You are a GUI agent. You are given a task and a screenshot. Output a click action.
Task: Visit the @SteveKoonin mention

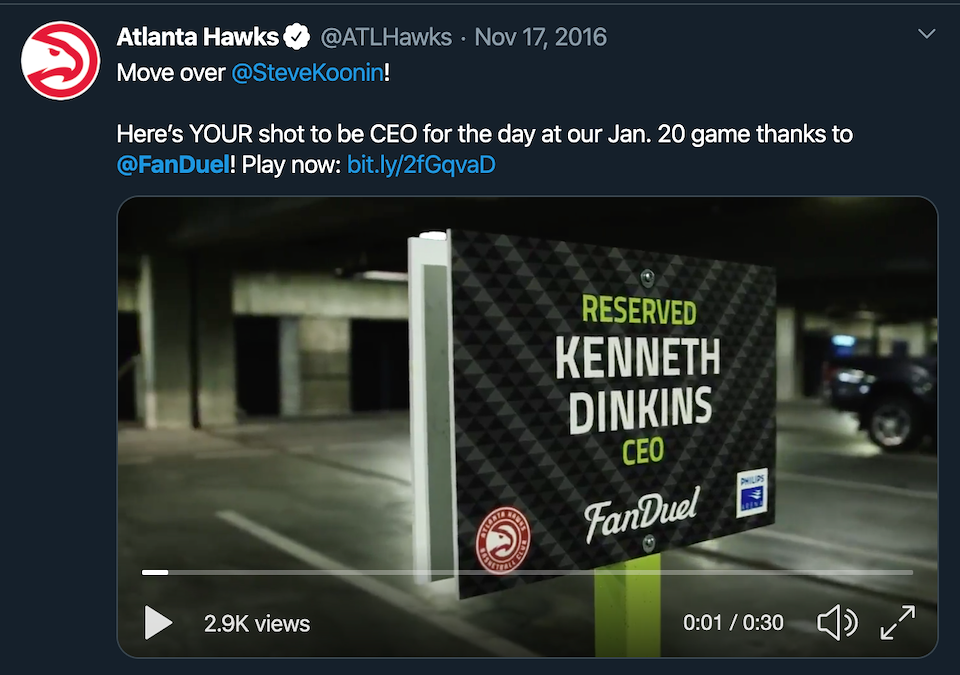[x=307, y=74]
